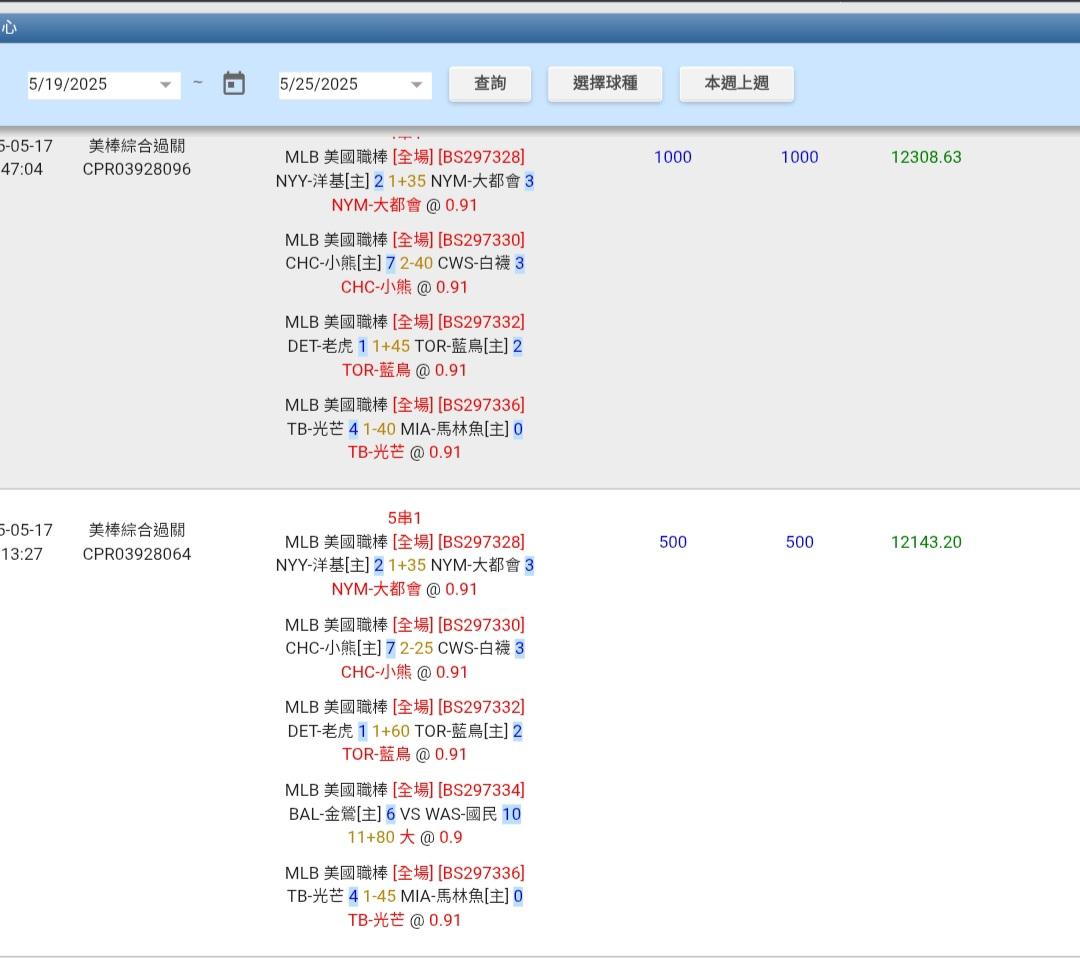This screenshot has width=1080, height=958.
Task: Click 美棒綜合過關 above CPR03928064
Action: (137, 530)
